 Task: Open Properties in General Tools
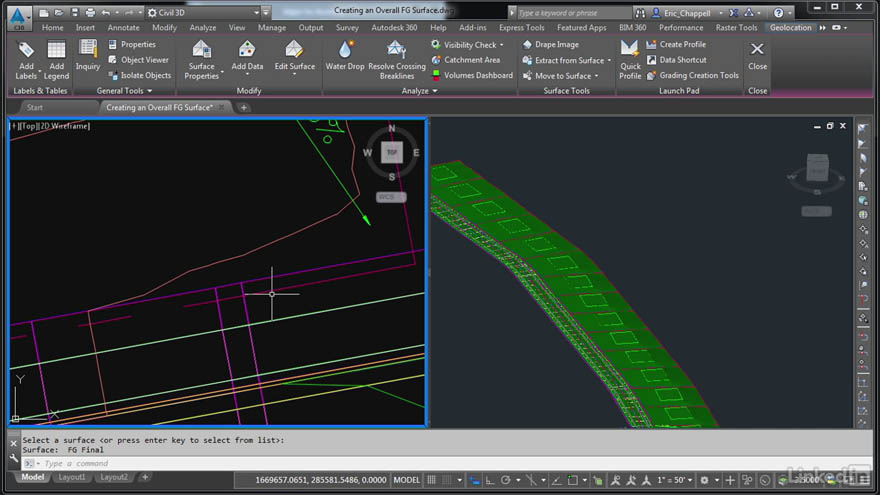pos(132,44)
